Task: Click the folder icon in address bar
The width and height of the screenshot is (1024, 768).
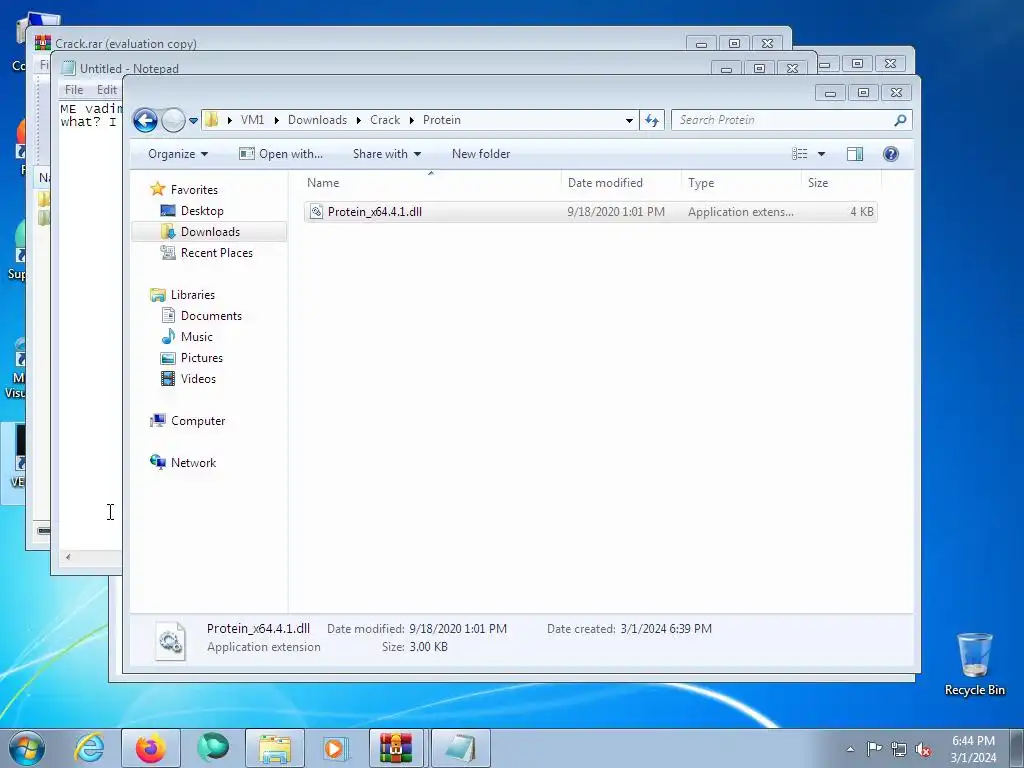Action: click(212, 120)
